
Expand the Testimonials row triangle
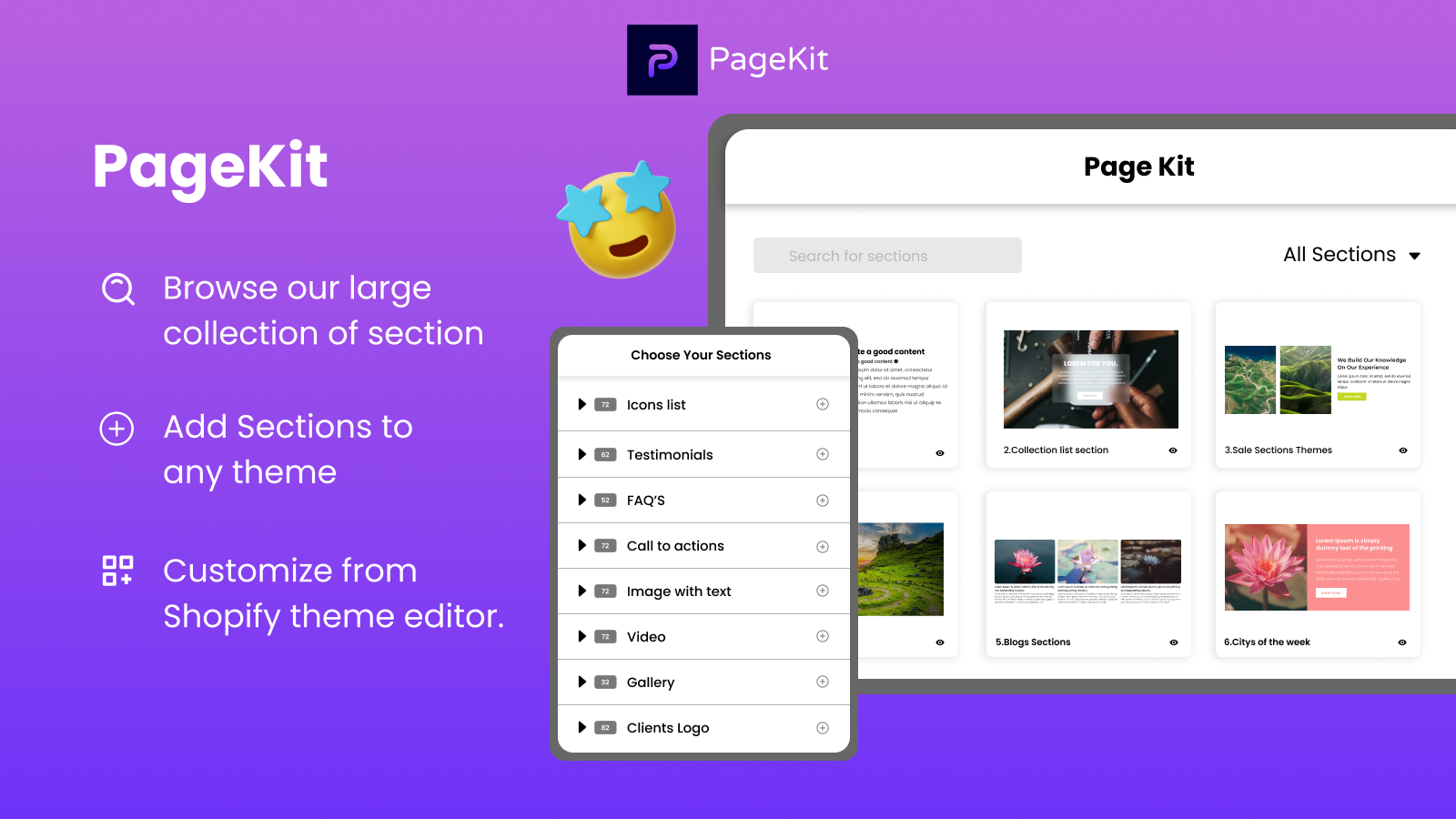pos(582,454)
